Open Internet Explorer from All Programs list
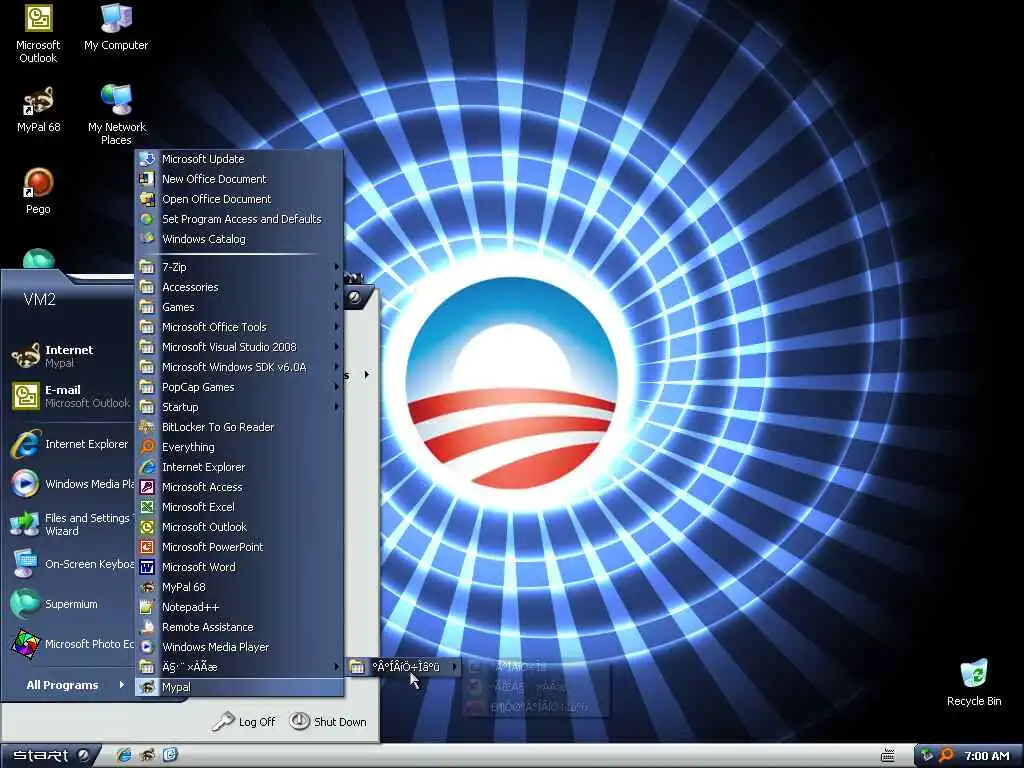Image resolution: width=1024 pixels, height=768 pixels. click(239, 467)
